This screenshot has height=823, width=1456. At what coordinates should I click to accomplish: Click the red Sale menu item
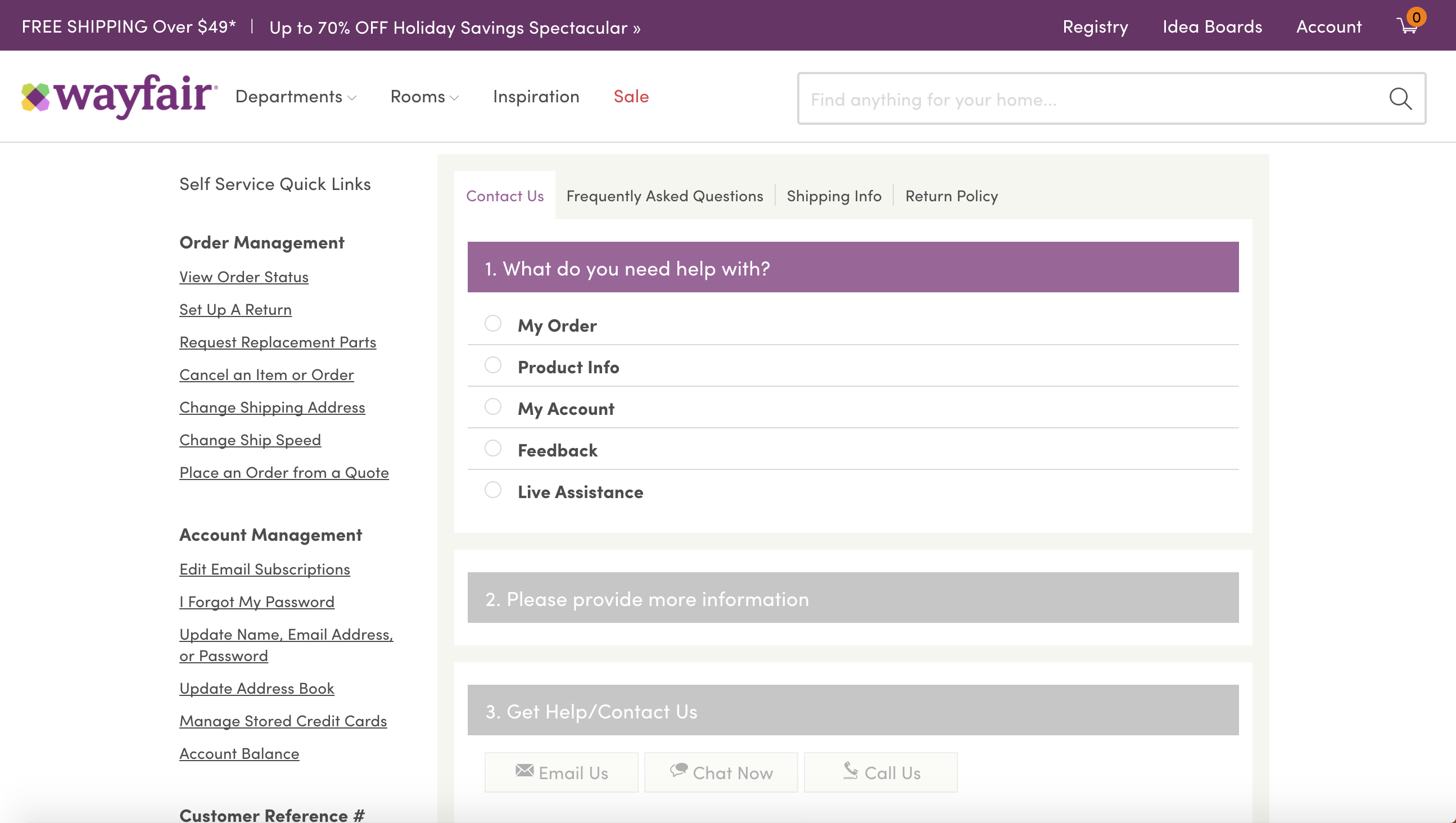tap(631, 97)
